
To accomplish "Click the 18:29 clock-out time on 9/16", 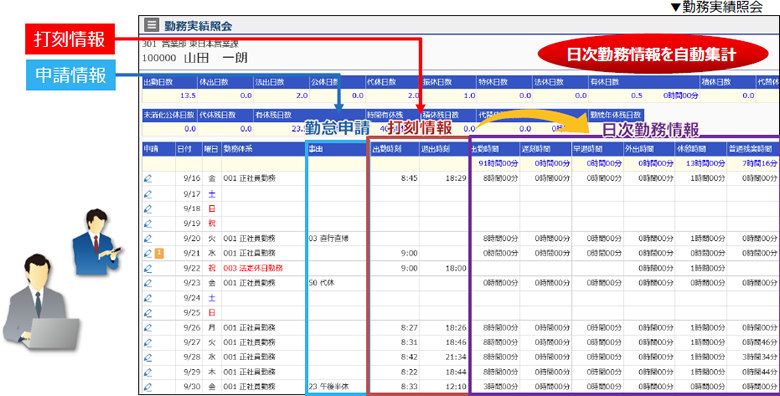I will tap(456, 178).
